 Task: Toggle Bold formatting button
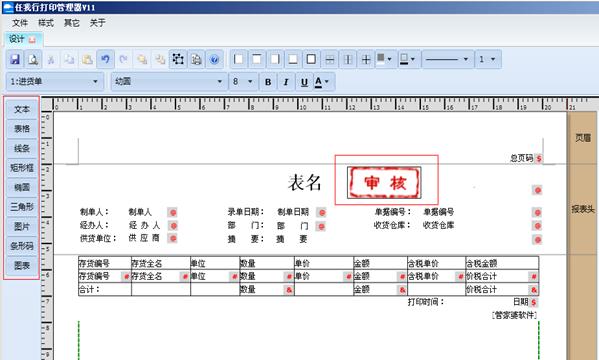click(268, 82)
